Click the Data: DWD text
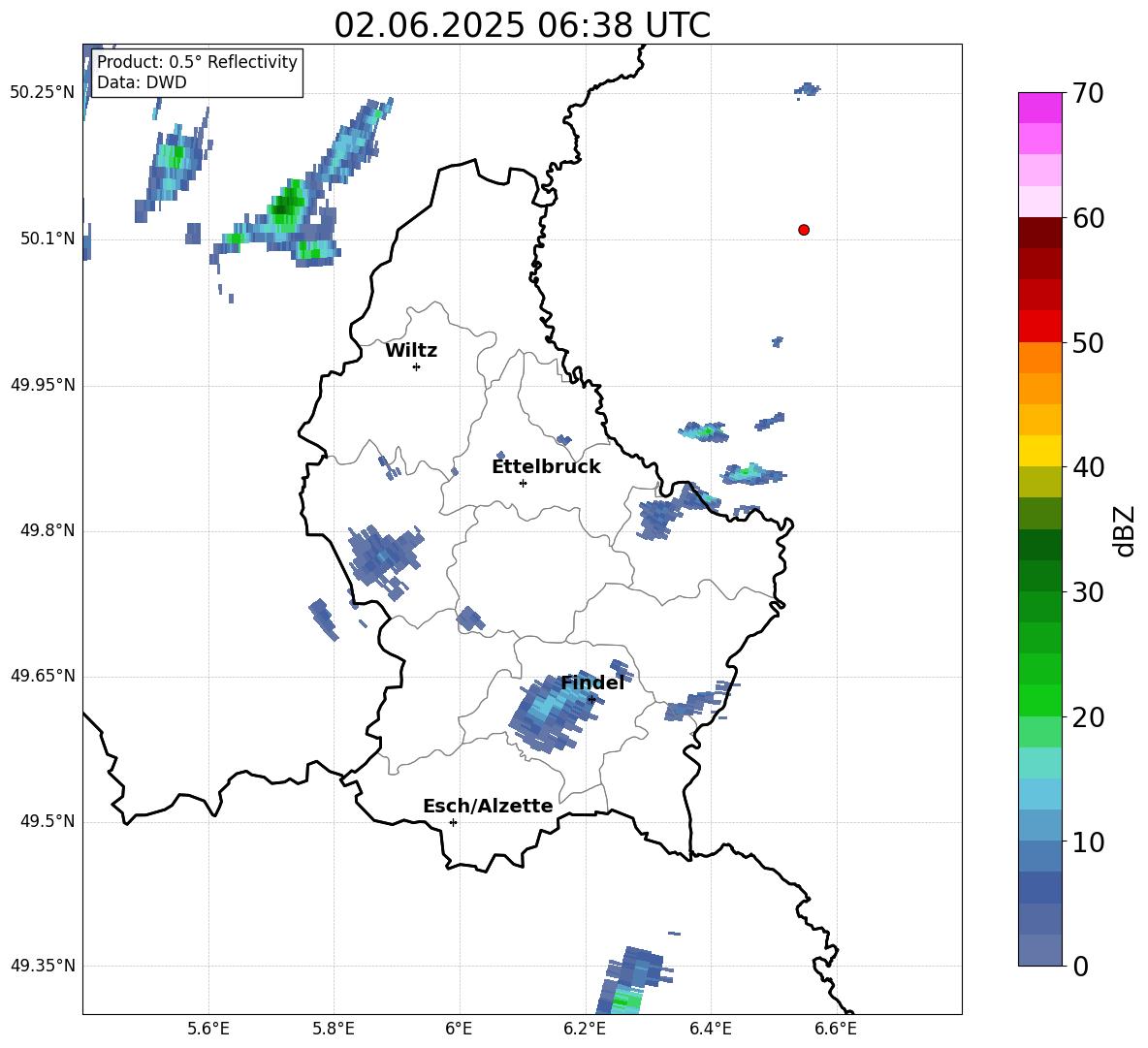This screenshot has width=1148, height=1048. coord(142,82)
